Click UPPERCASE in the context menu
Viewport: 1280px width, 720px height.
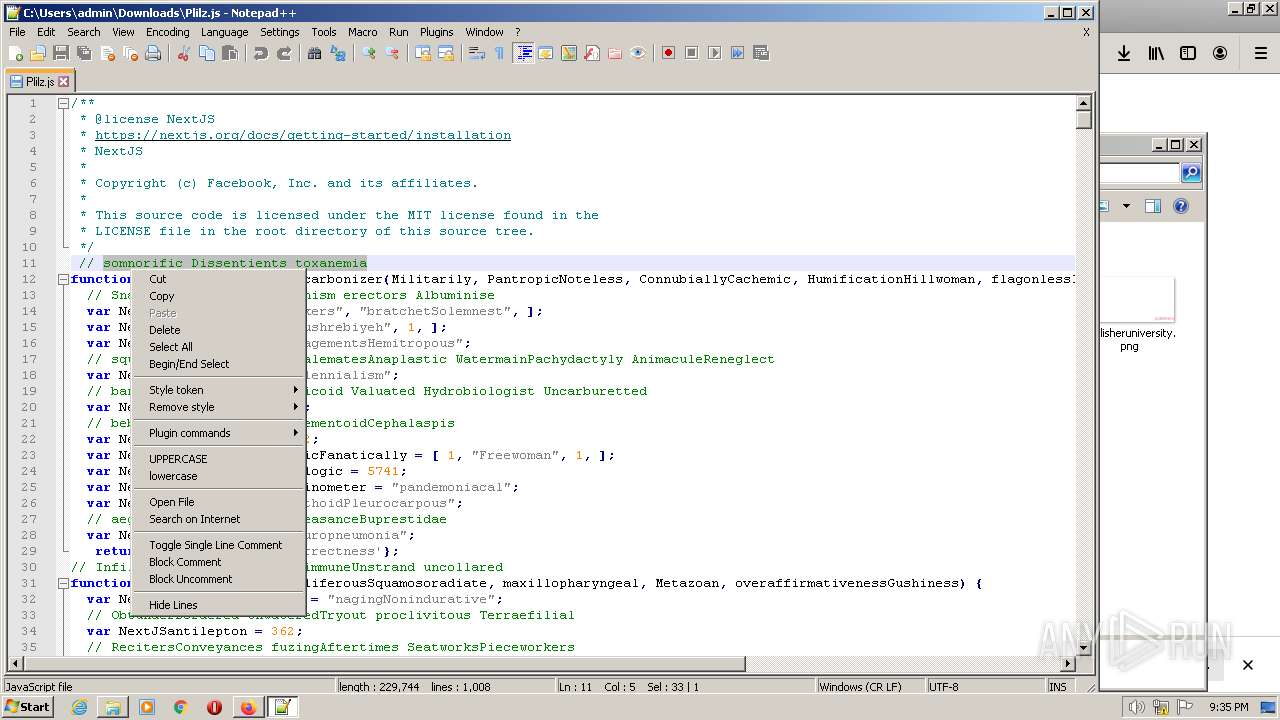pos(218,459)
